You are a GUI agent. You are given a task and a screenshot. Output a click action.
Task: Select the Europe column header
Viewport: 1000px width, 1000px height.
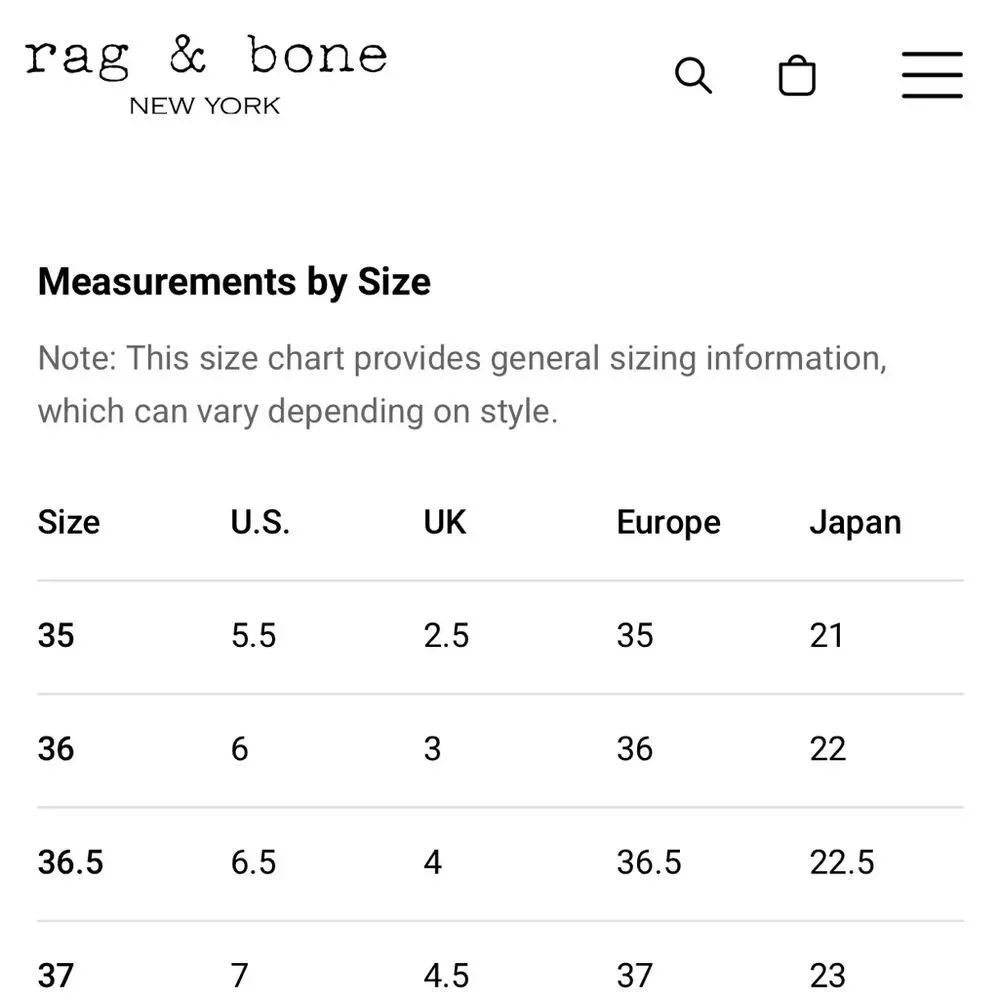tap(668, 523)
